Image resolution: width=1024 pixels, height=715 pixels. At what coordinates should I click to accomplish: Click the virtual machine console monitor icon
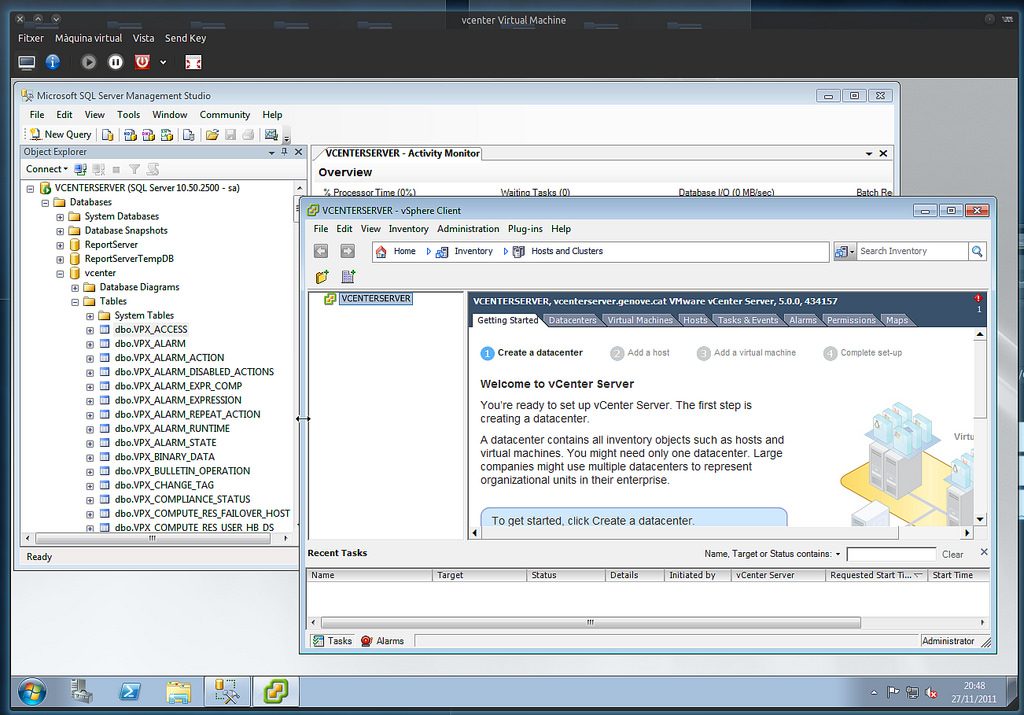click(27, 62)
